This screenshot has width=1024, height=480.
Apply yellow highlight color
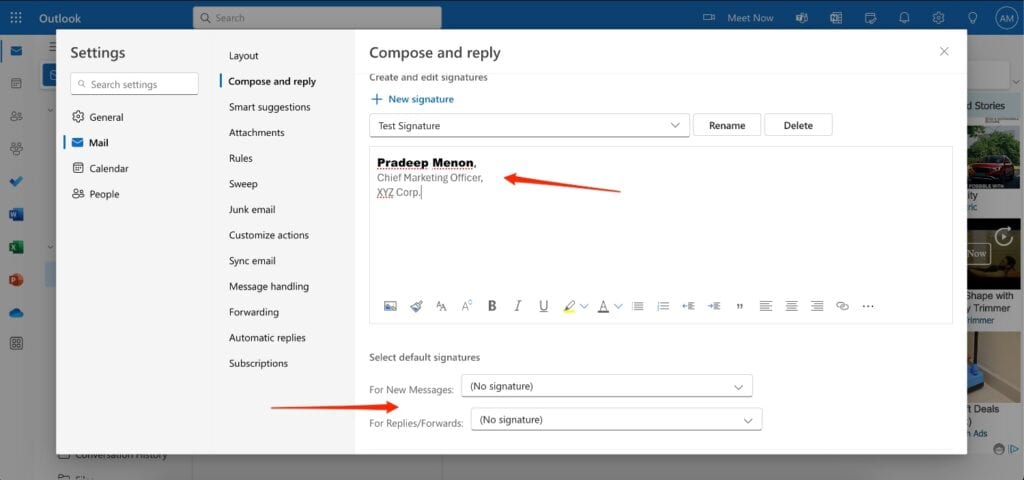click(569, 306)
